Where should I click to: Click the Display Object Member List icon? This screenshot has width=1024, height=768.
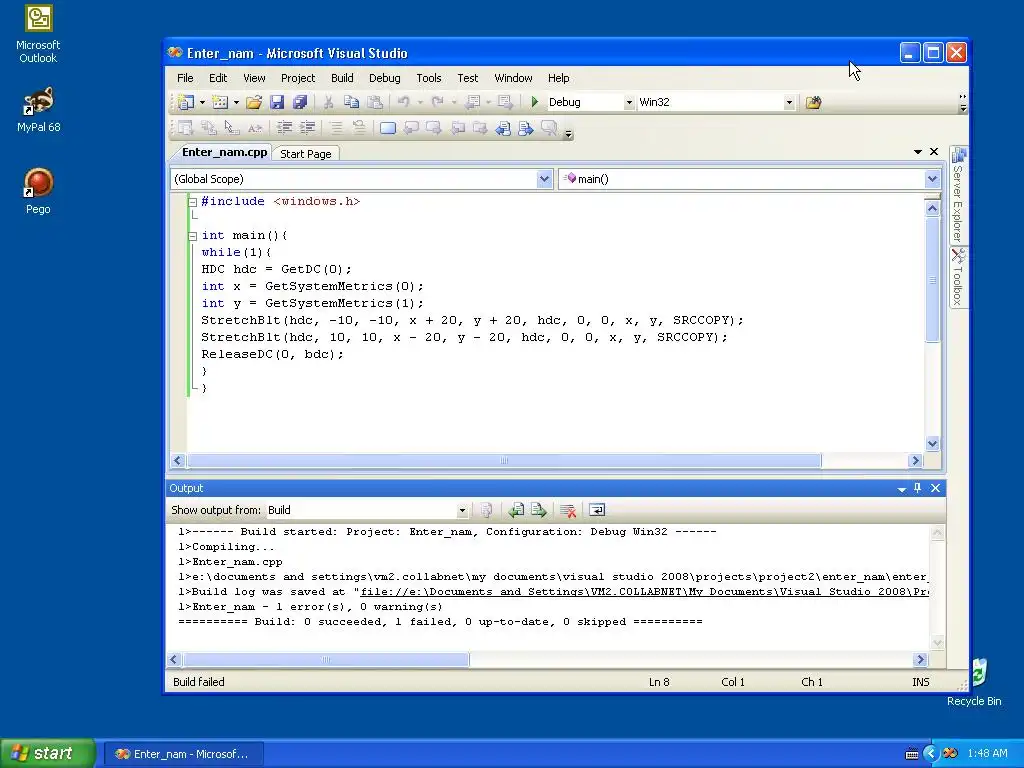click(186, 128)
